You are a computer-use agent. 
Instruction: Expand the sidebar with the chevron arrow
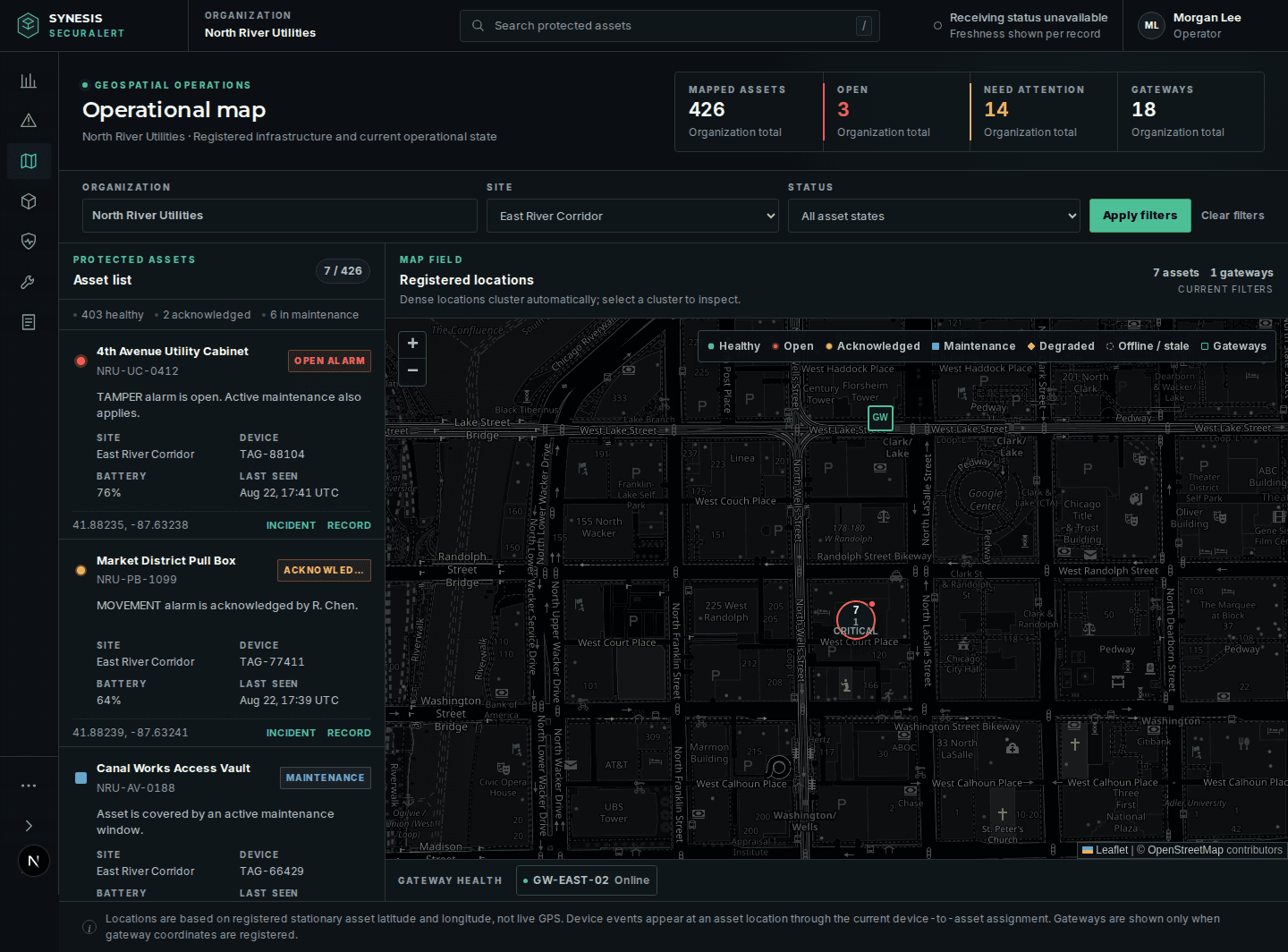(x=29, y=826)
